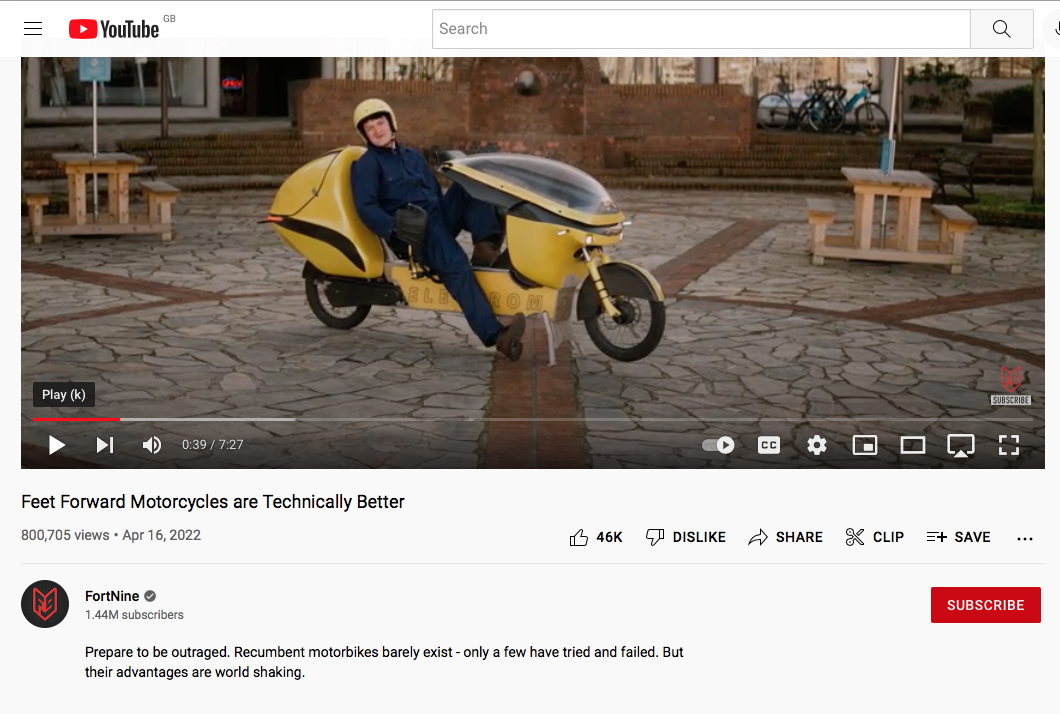Screen dimensions: 1060x714
Task: Save the video to a playlist
Action: coord(958,537)
